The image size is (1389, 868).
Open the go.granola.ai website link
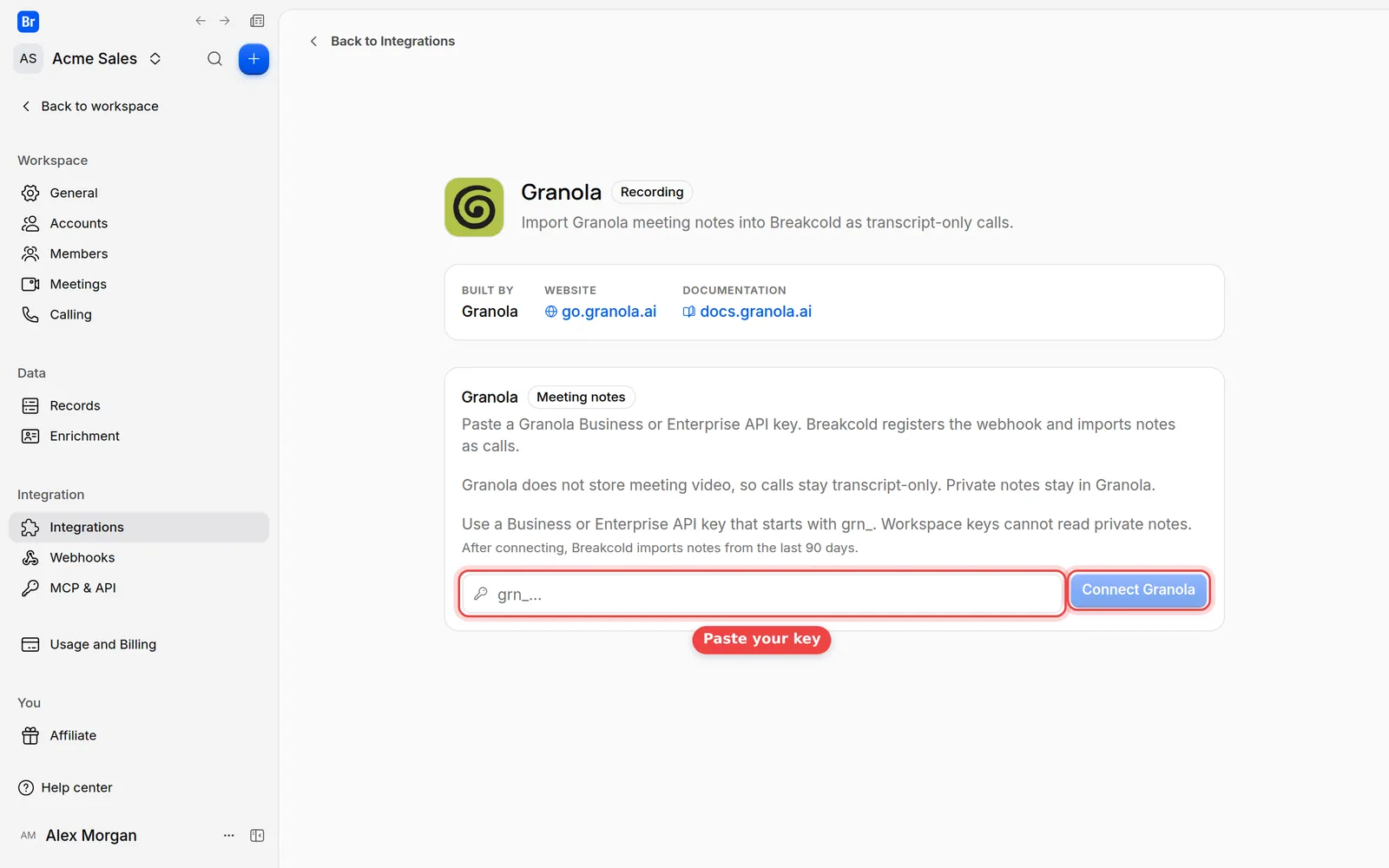click(601, 312)
